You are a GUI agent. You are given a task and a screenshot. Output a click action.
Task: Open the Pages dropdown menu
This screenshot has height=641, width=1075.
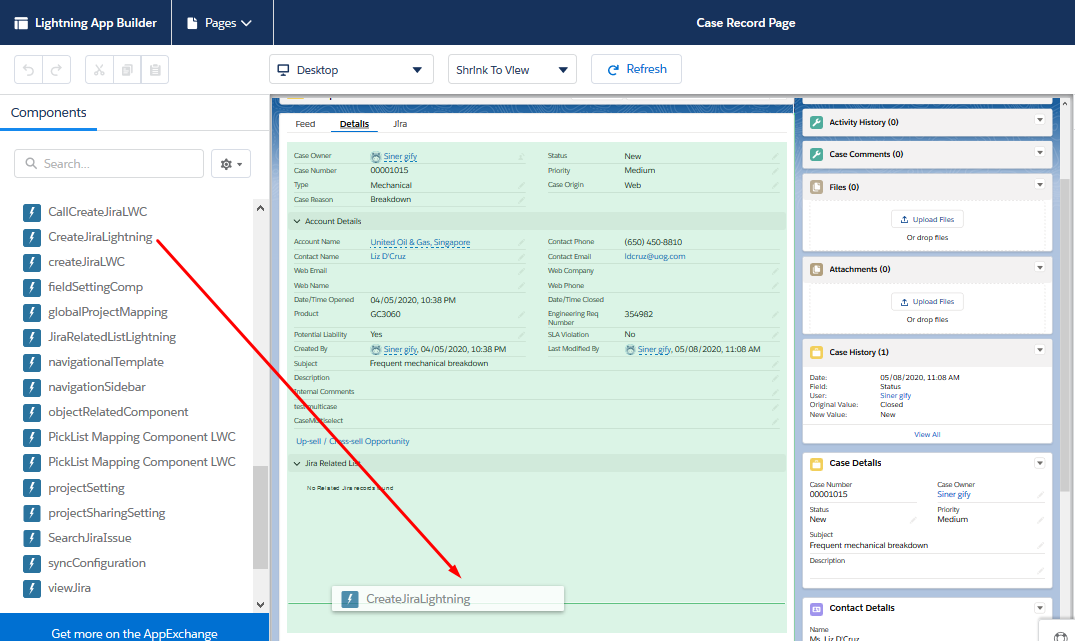click(219, 23)
